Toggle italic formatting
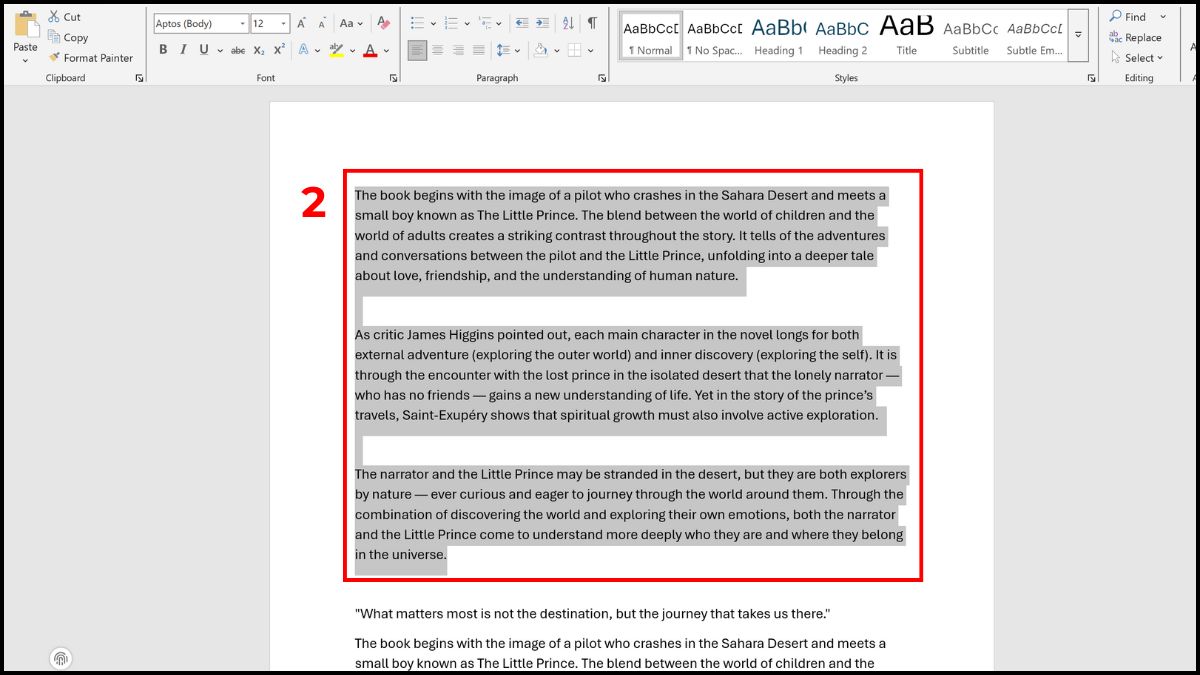1200x675 pixels. click(183, 49)
